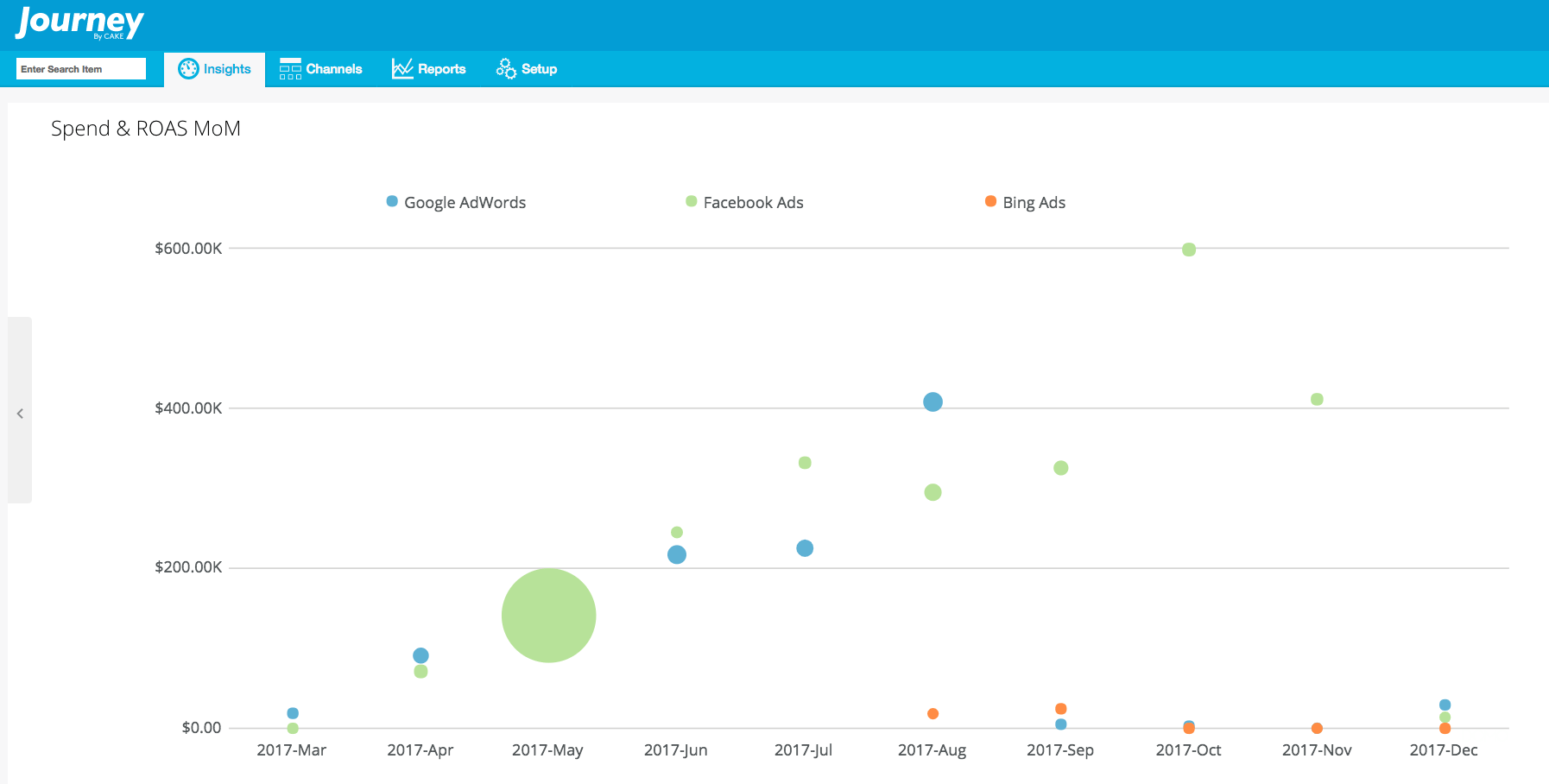Open the Channels tab
Viewport: 1549px width, 784px height.
[x=333, y=69]
